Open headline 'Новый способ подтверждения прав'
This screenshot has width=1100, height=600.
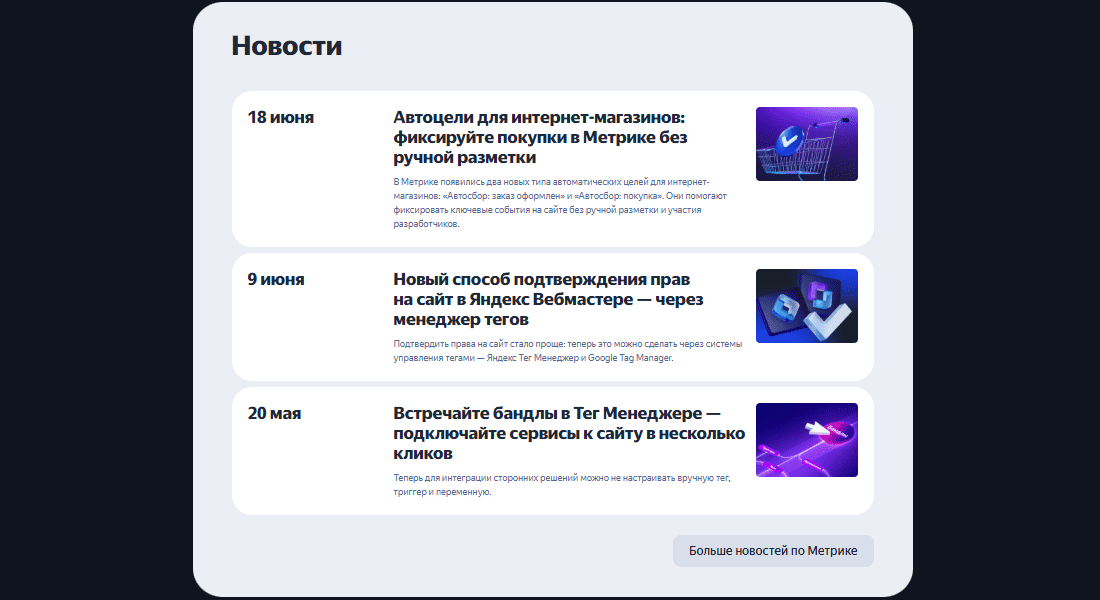pyautogui.click(x=548, y=299)
